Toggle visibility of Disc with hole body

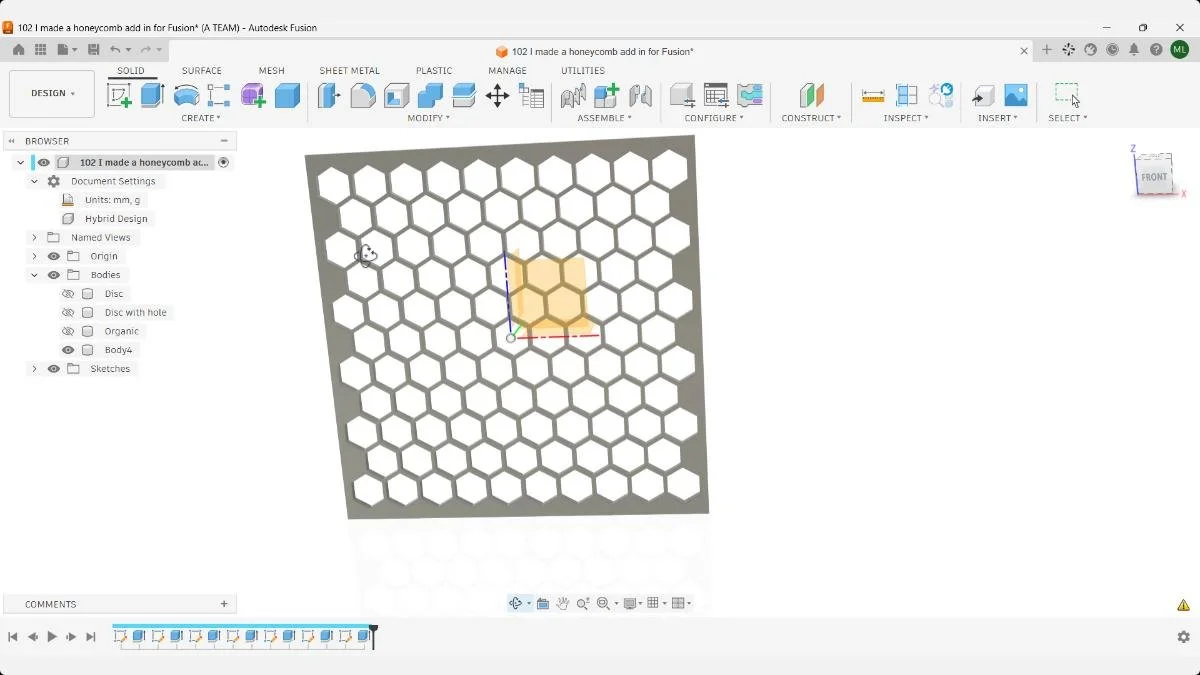[68, 313]
